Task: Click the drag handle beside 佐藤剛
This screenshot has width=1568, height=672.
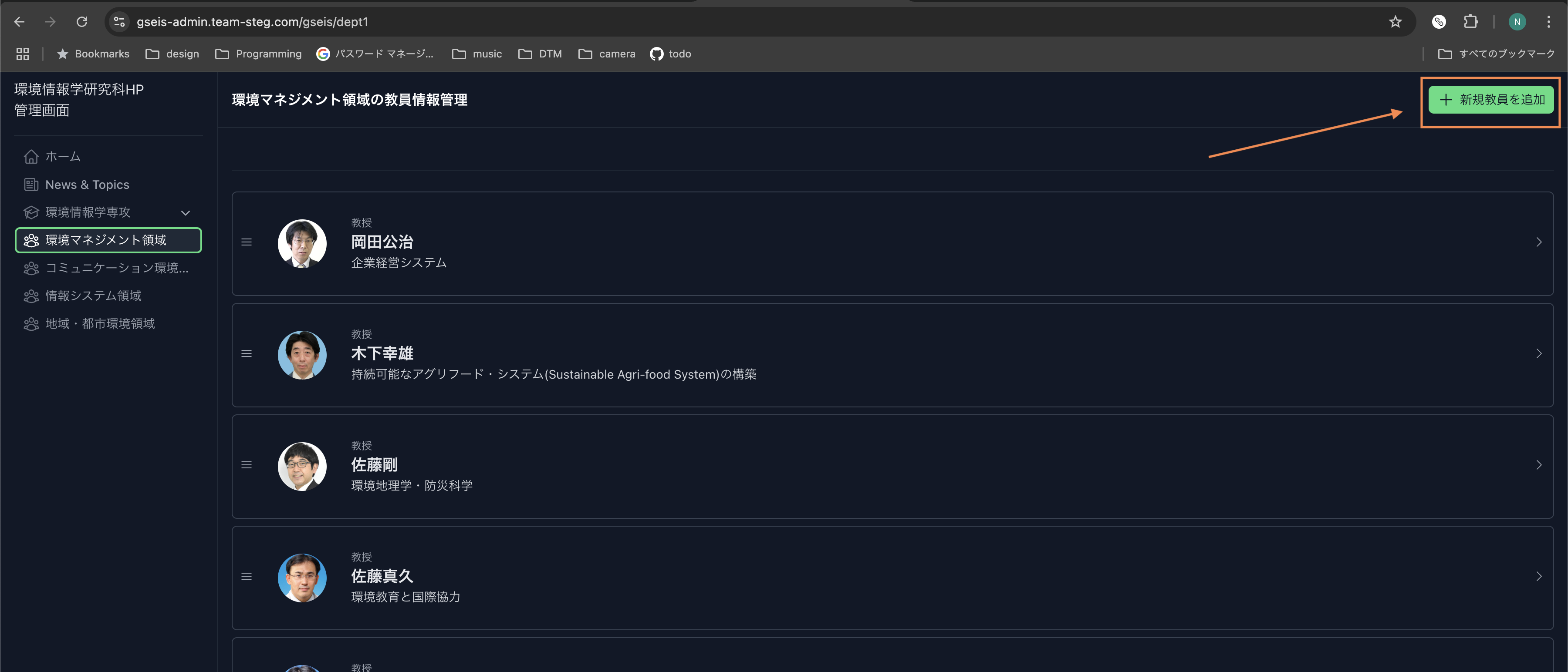Action: pyautogui.click(x=247, y=465)
